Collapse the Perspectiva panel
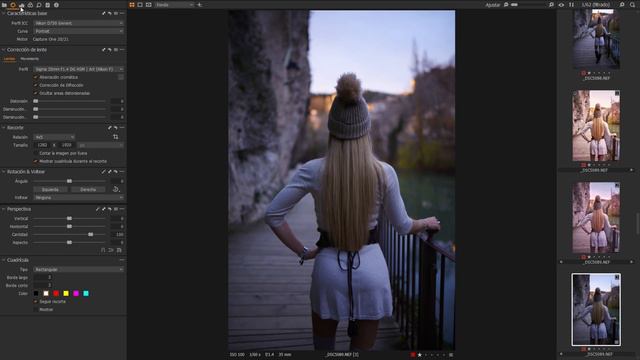The height and width of the screenshot is (360, 640). pyautogui.click(x=4, y=209)
